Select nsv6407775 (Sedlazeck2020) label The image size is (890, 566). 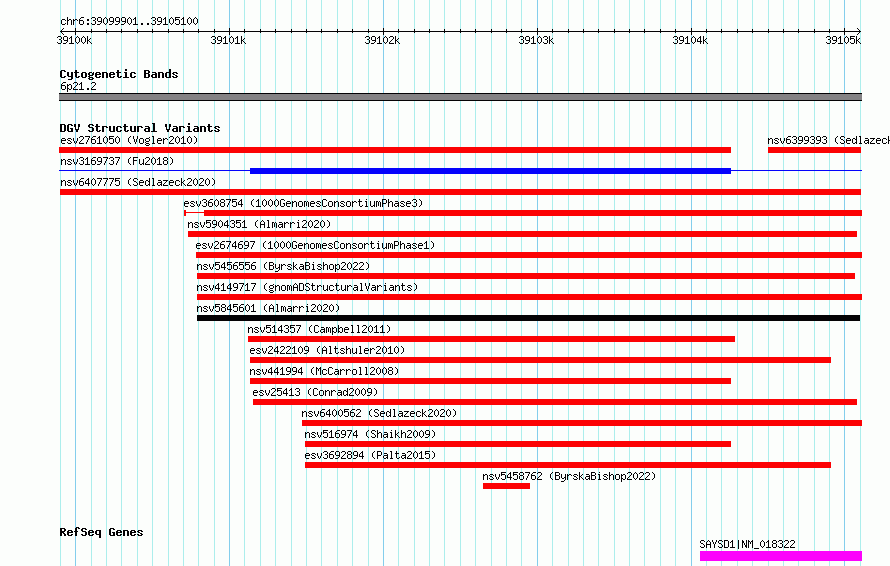point(138,182)
